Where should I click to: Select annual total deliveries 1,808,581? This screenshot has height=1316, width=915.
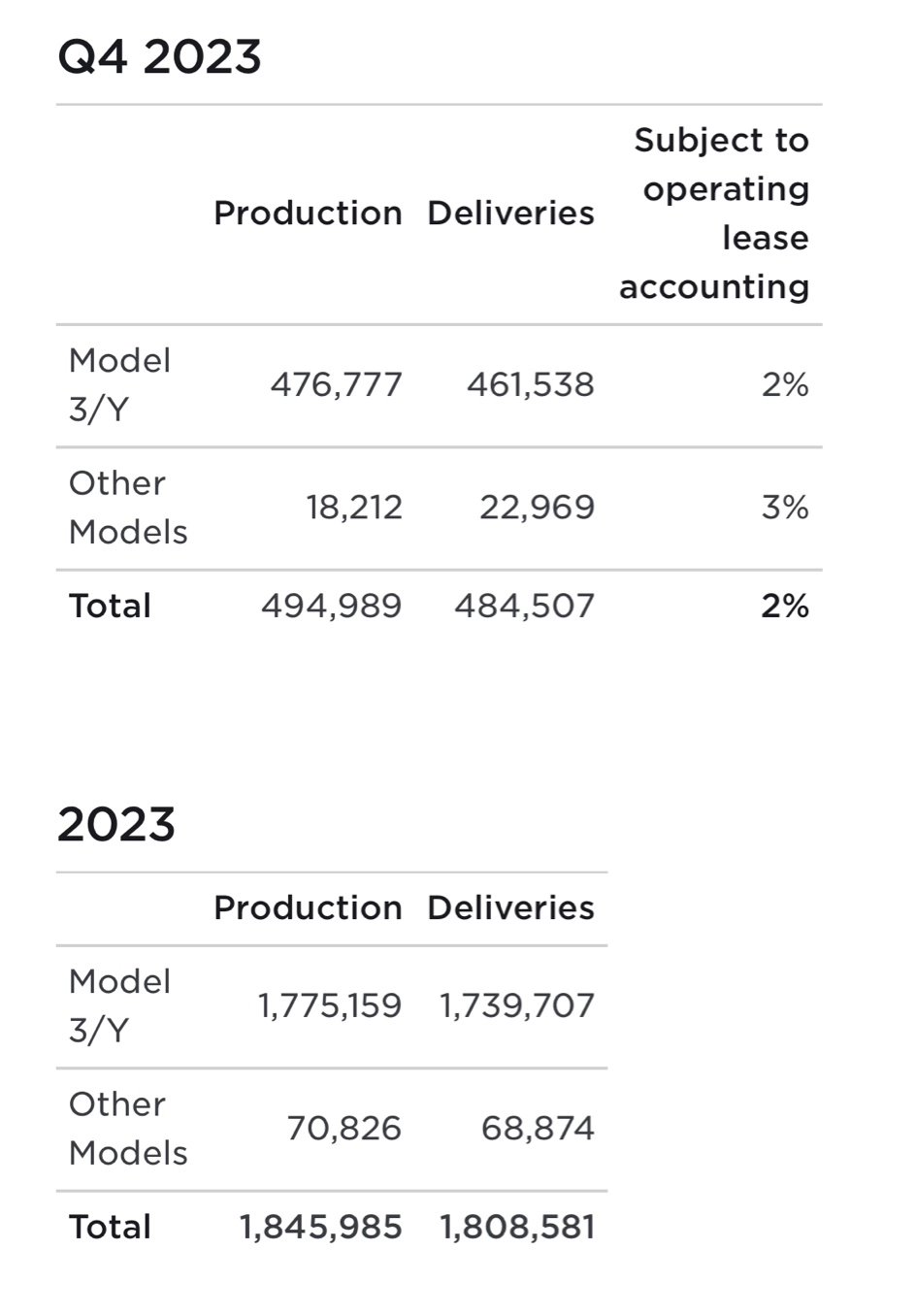point(517,1227)
